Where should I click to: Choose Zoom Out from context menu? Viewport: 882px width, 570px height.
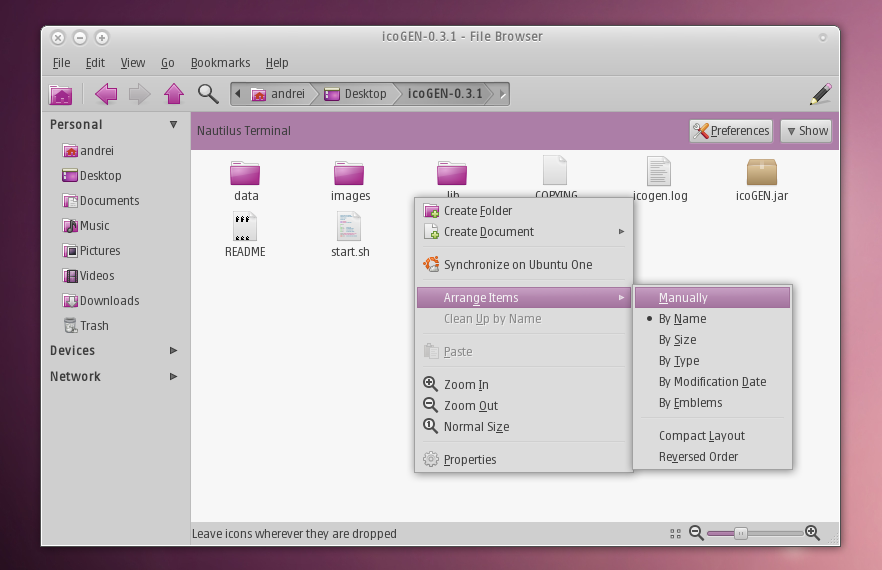[x=524, y=406]
